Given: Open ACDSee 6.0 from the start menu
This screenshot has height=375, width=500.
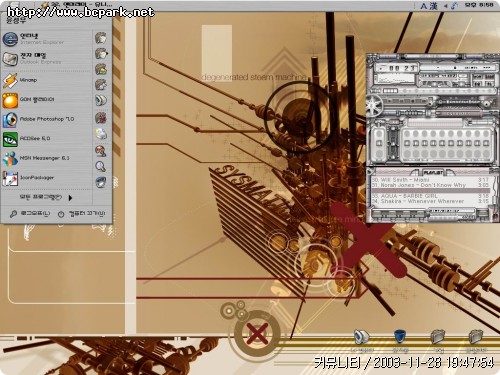Looking at the screenshot, I should point(46,139).
